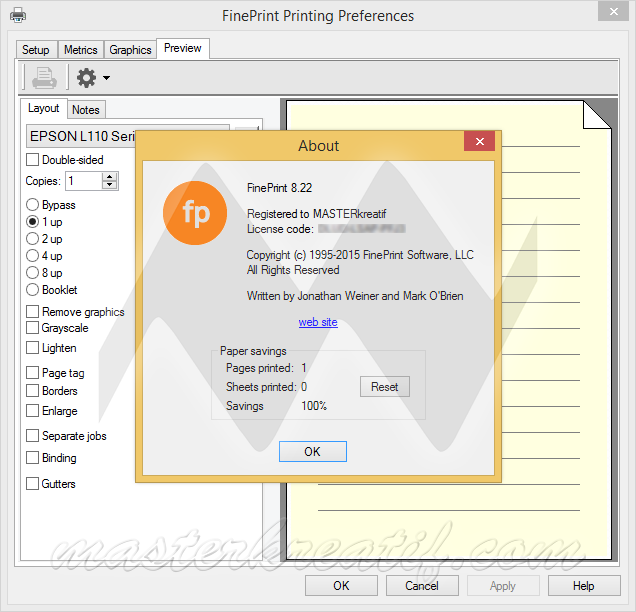Click the blurred License code value
The height and width of the screenshot is (612, 636).
[362, 229]
